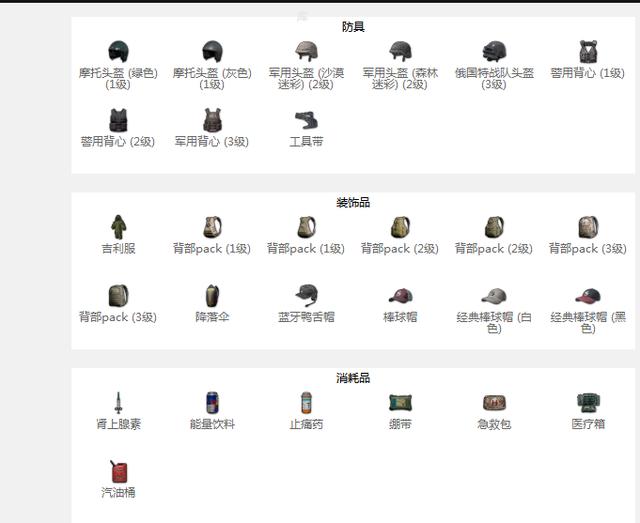640x523 pixels.
Task: Click the 能量饮料 drink can icon
Action: pyautogui.click(x=212, y=403)
